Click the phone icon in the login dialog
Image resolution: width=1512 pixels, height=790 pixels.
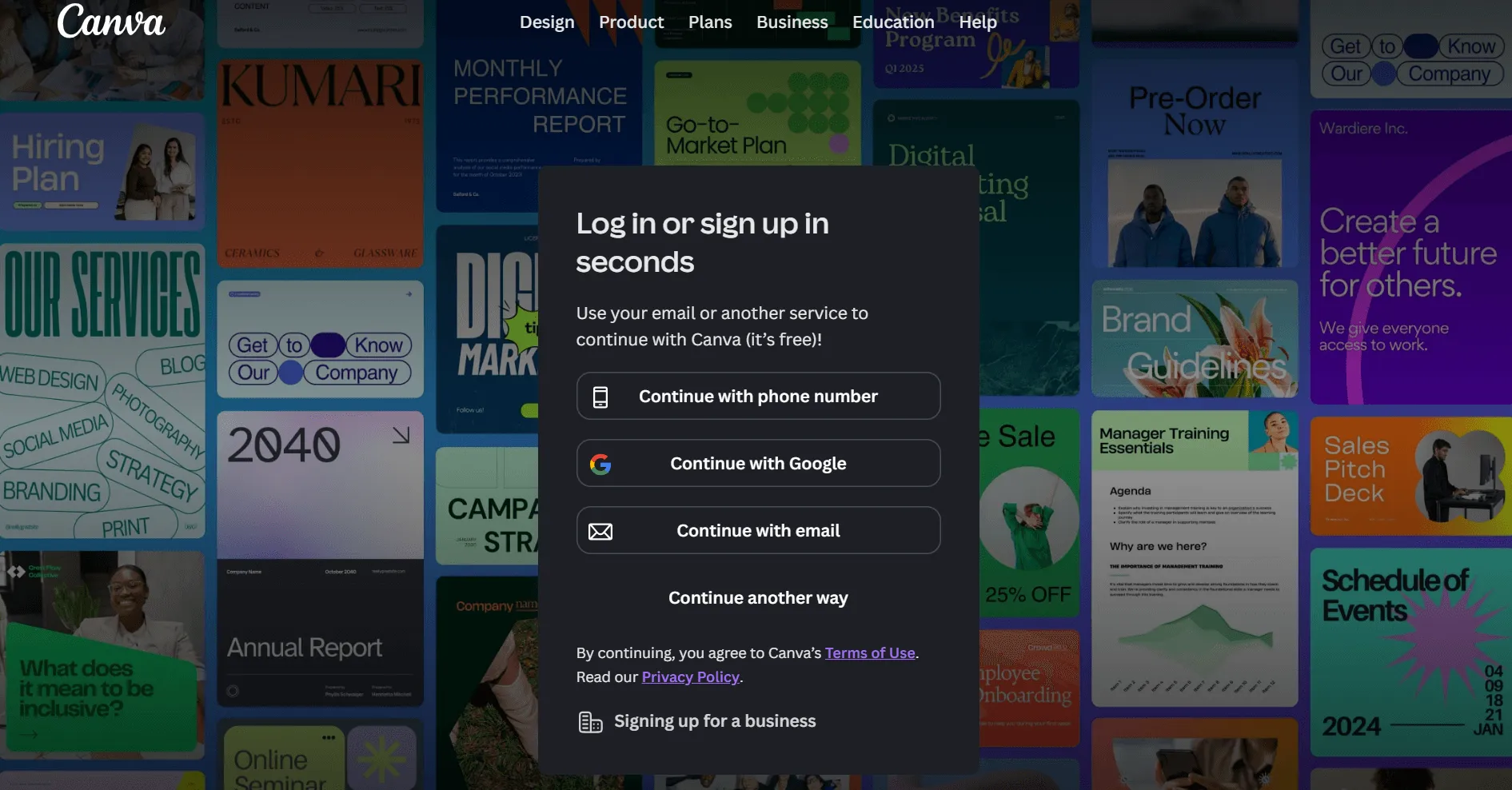click(x=600, y=397)
